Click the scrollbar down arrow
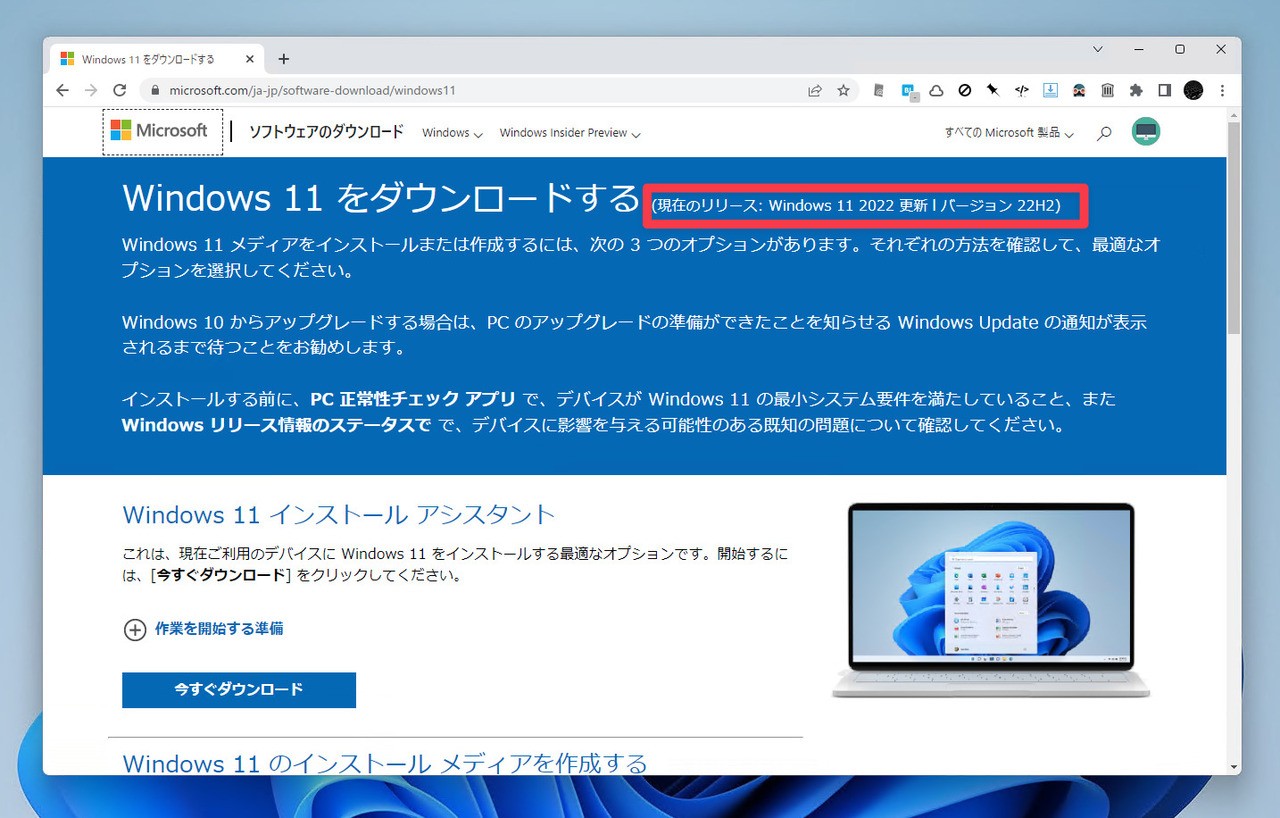This screenshot has height=818, width=1280. pyautogui.click(x=1234, y=767)
